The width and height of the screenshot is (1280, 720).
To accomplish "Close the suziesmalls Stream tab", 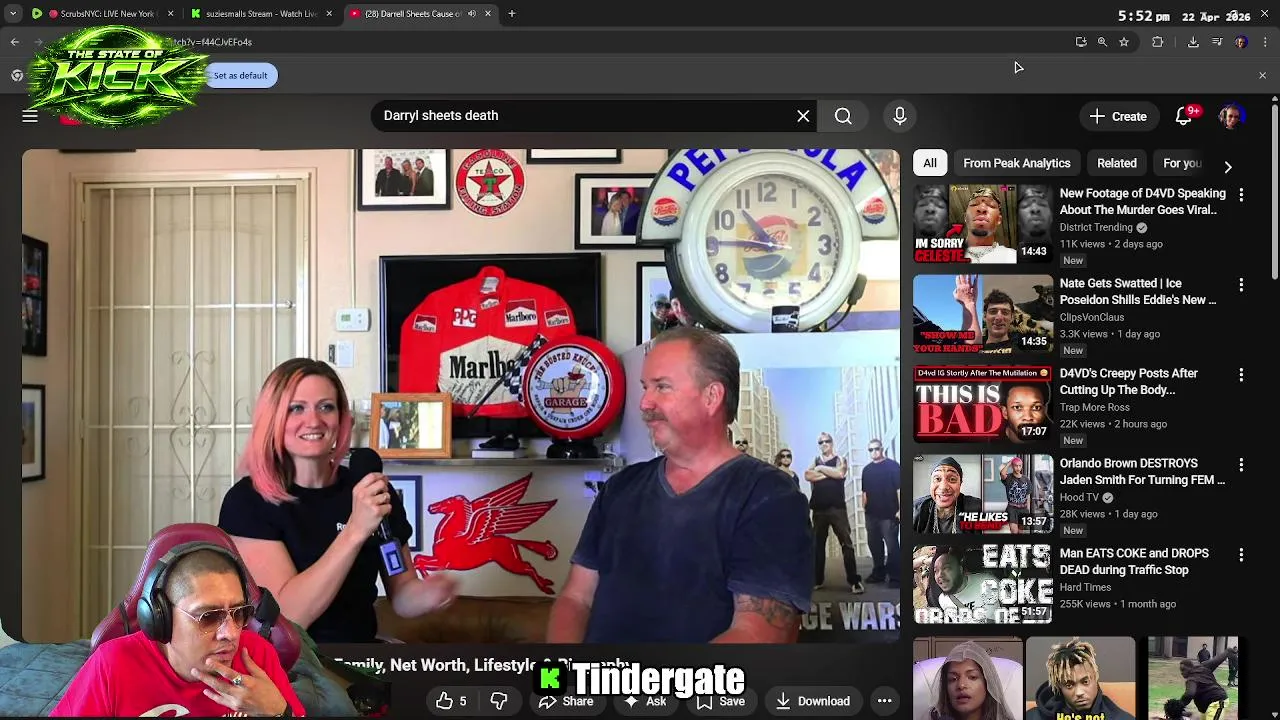I will tap(329, 14).
